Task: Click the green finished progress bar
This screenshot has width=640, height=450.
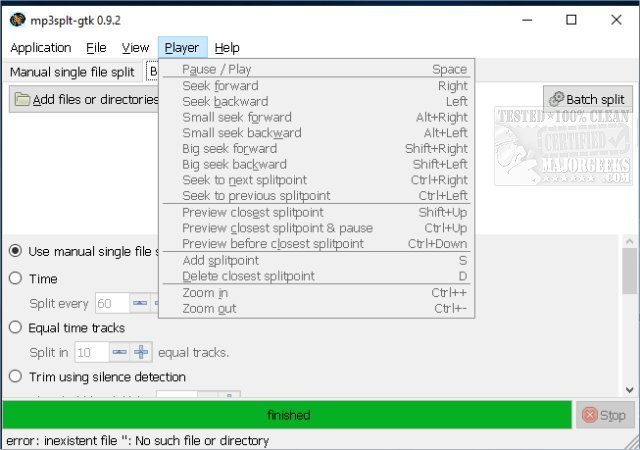Action: (x=287, y=415)
